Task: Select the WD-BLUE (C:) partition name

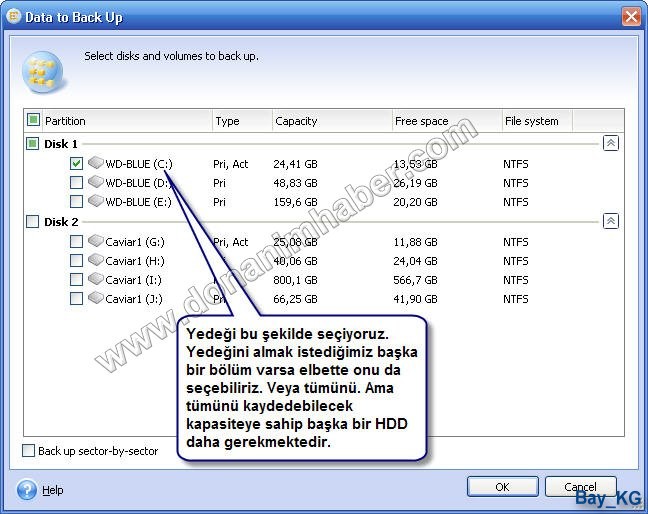Action: point(139,164)
